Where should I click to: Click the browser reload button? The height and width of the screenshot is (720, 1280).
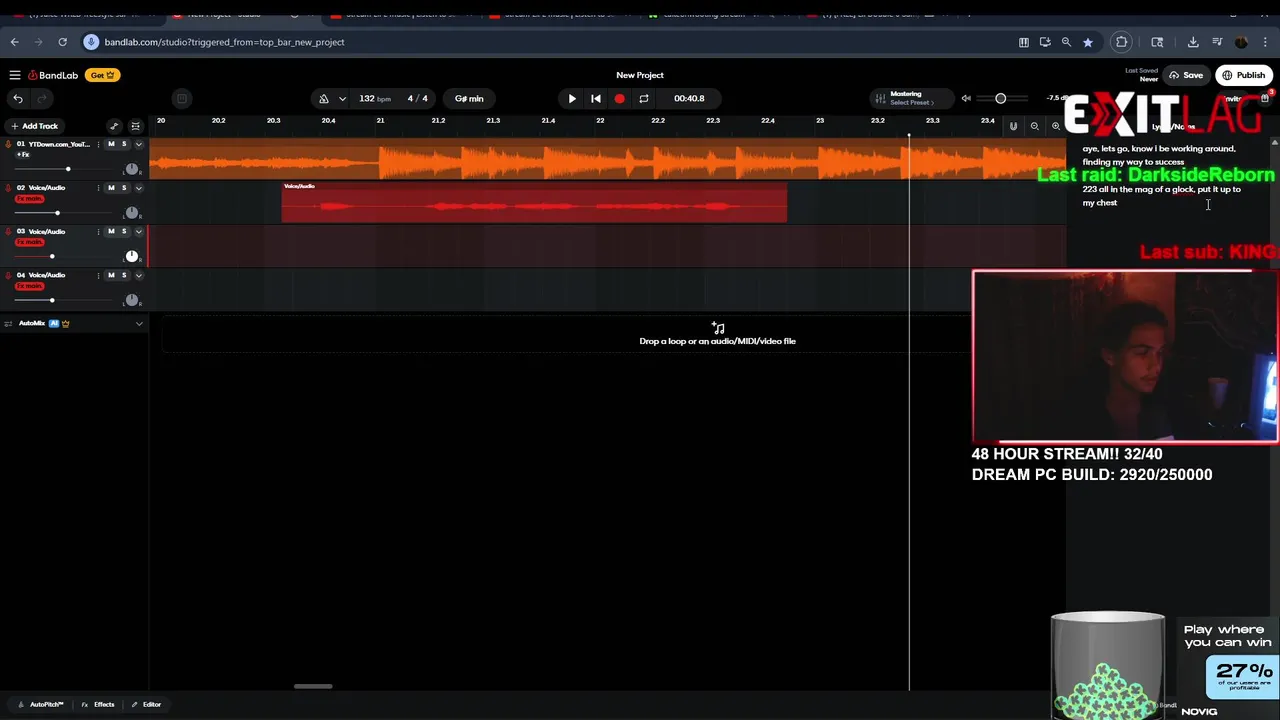pos(62,42)
